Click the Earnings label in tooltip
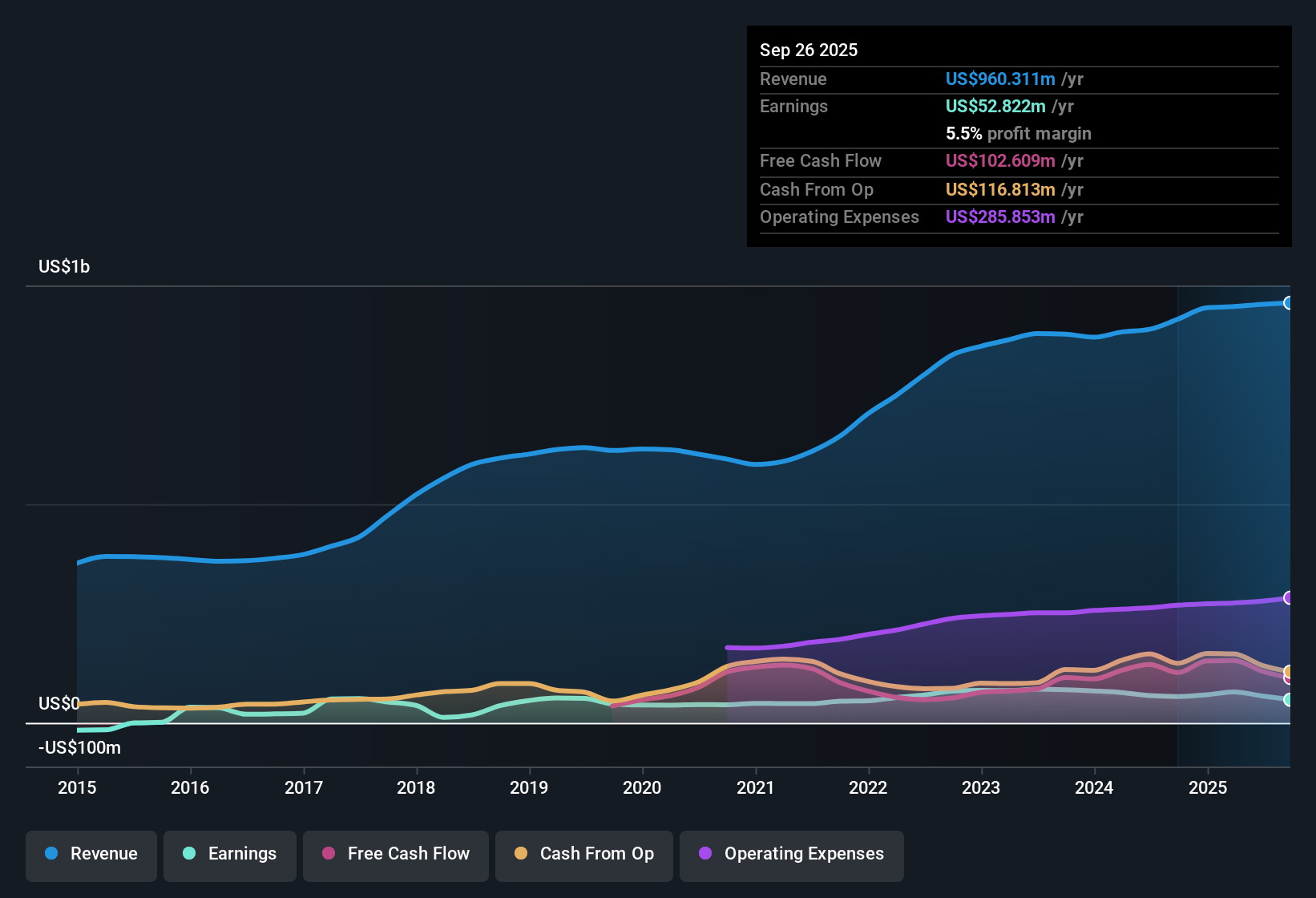1316x898 pixels. 793,106
